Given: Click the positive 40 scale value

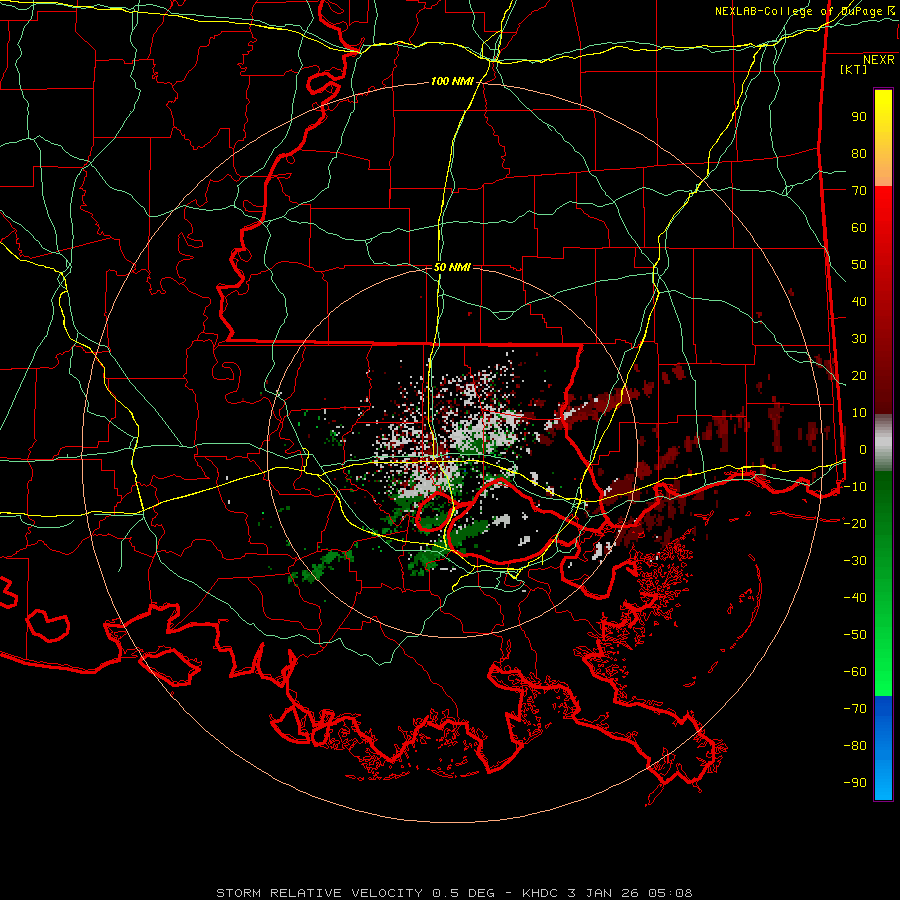Looking at the screenshot, I should (x=859, y=301).
